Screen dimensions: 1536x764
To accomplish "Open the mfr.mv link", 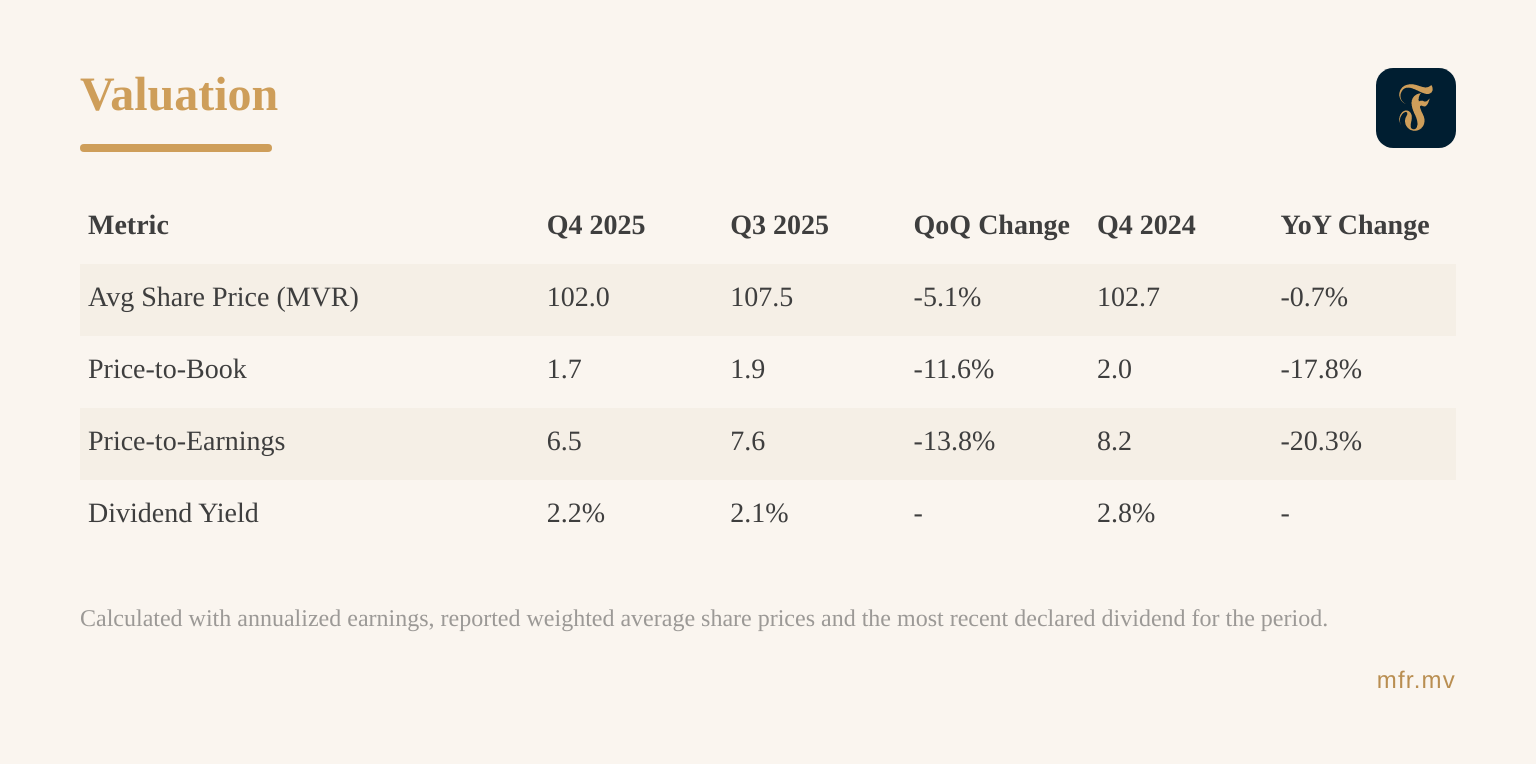I will pyautogui.click(x=1415, y=680).
